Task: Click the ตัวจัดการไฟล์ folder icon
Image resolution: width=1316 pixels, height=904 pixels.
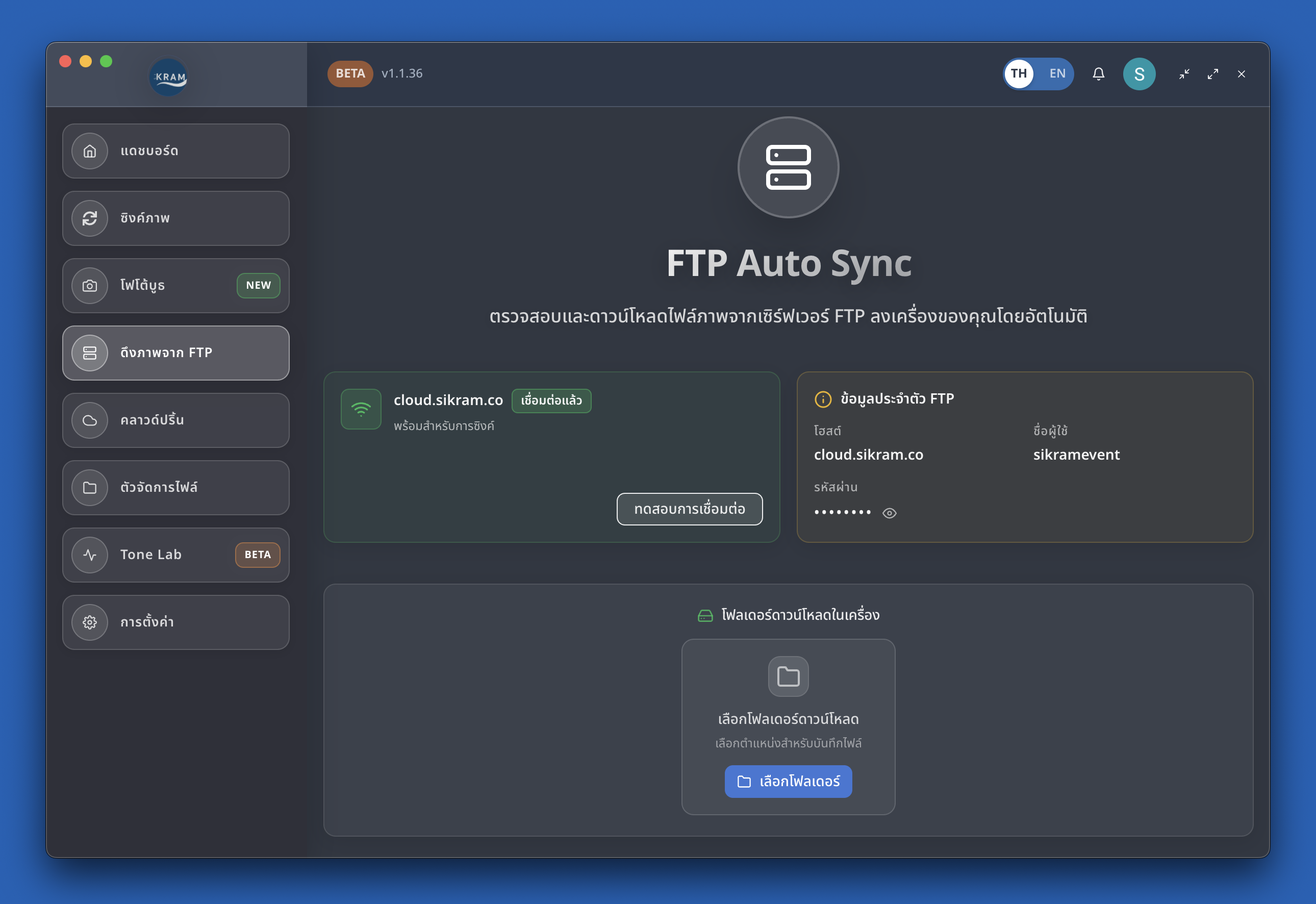Action: pyautogui.click(x=89, y=488)
